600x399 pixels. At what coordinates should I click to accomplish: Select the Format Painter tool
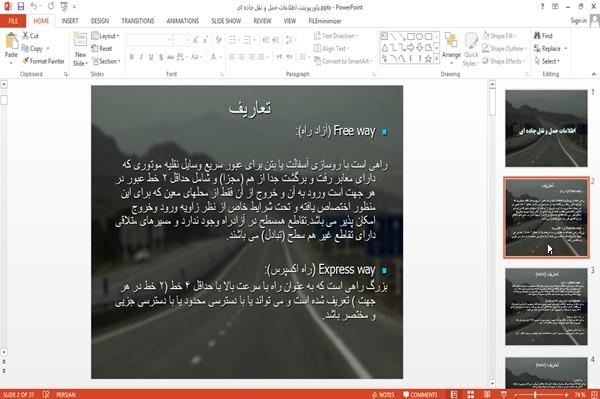tap(44, 61)
